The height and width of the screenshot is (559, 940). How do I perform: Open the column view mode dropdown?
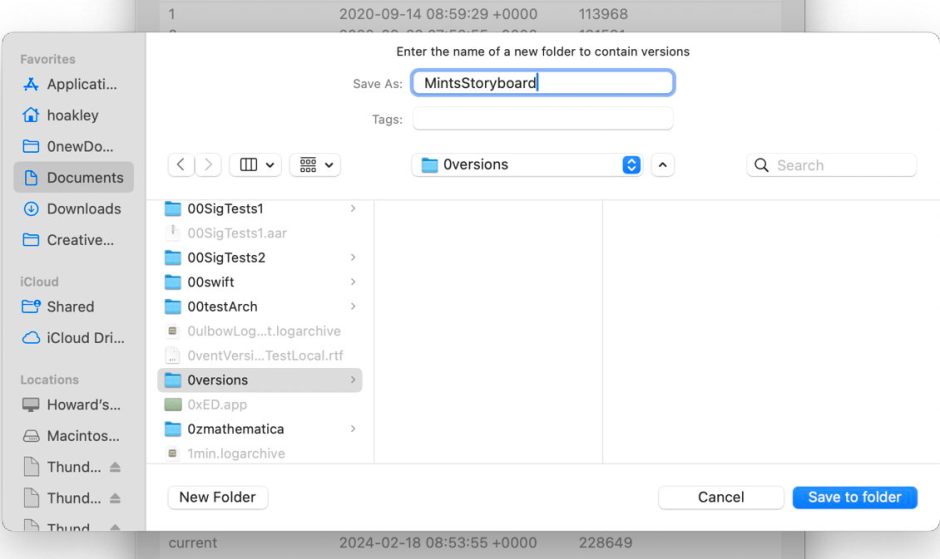pos(255,165)
